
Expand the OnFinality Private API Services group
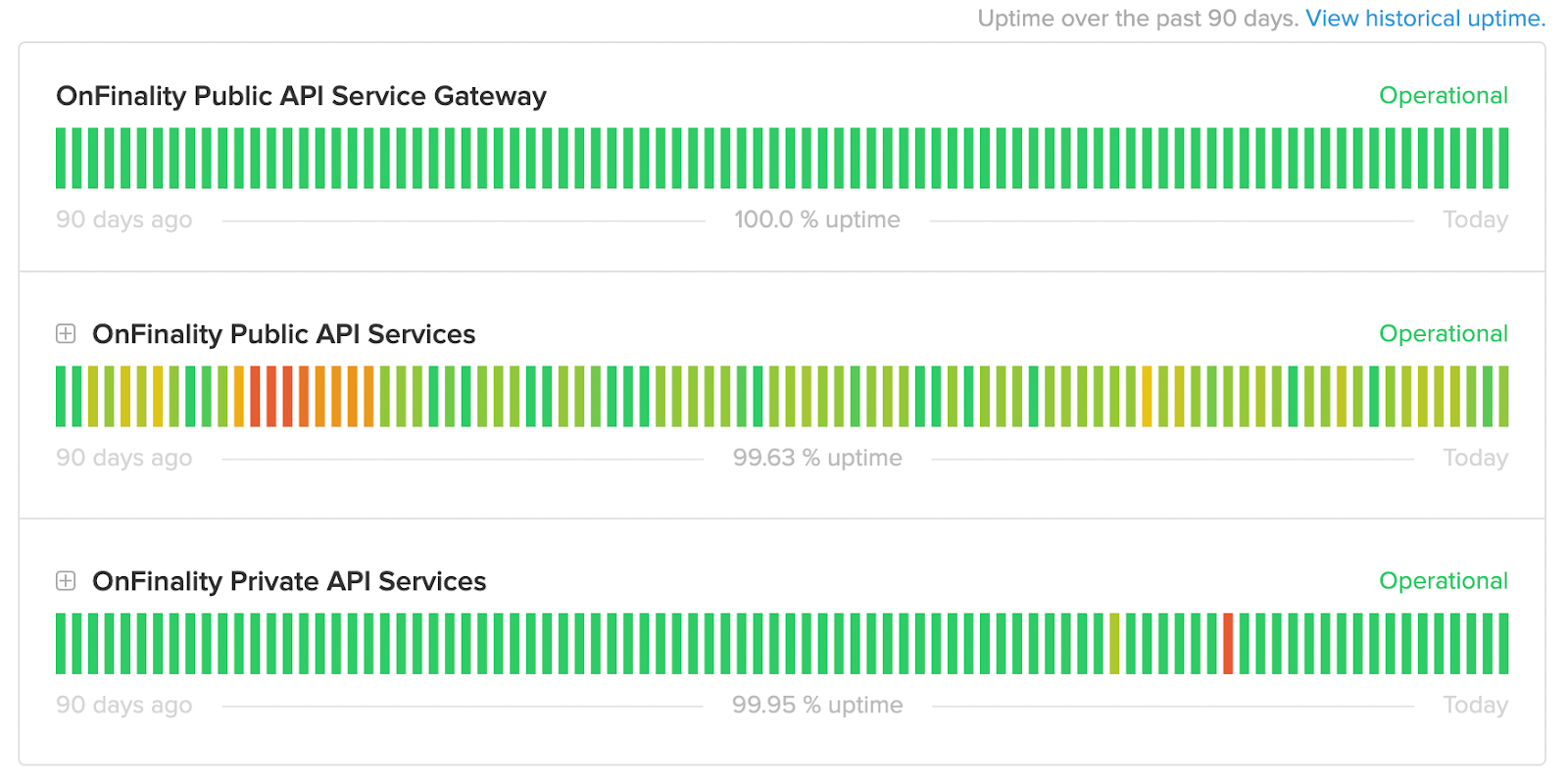pos(66,581)
